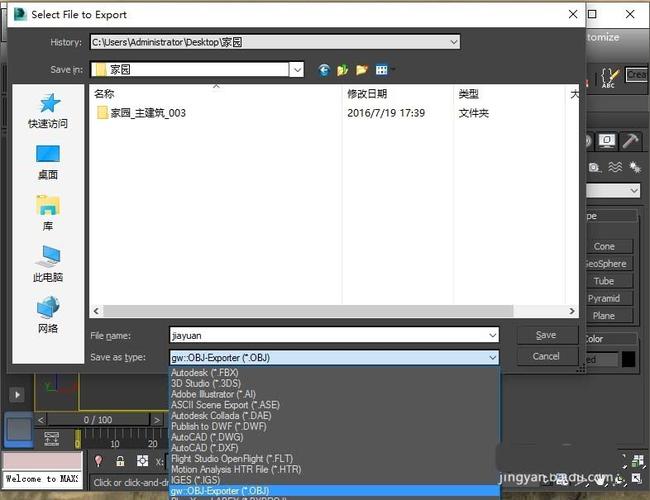The image size is (650, 500).
Task: Click the Save button
Action: (546, 335)
